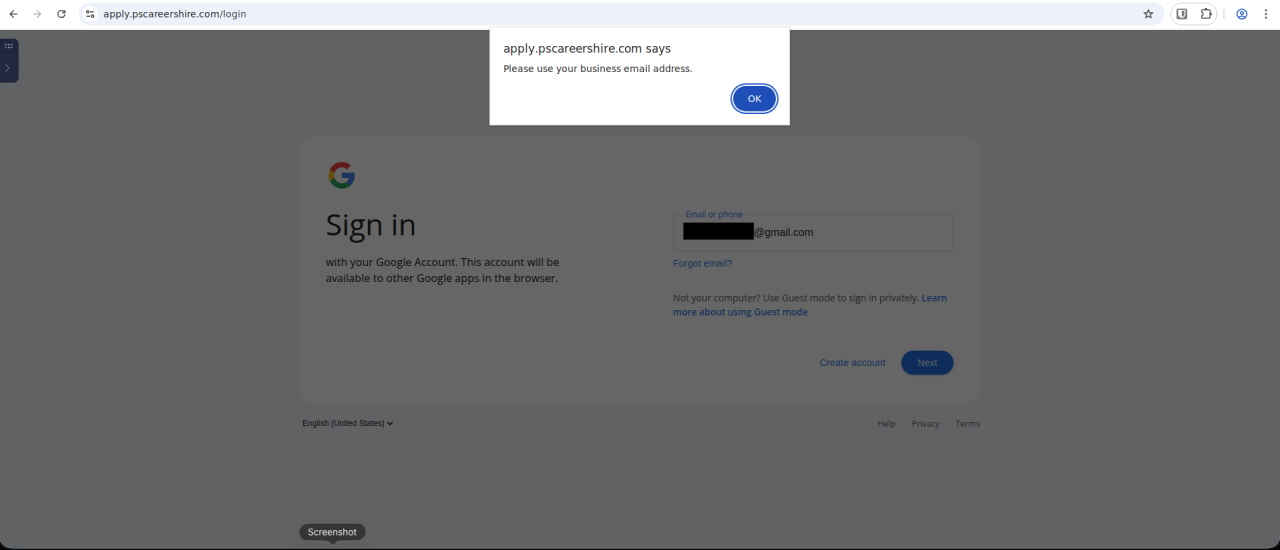Viewport: 1280px width, 550px height.
Task: Click the grid dots drag handle
Action: 8,46
